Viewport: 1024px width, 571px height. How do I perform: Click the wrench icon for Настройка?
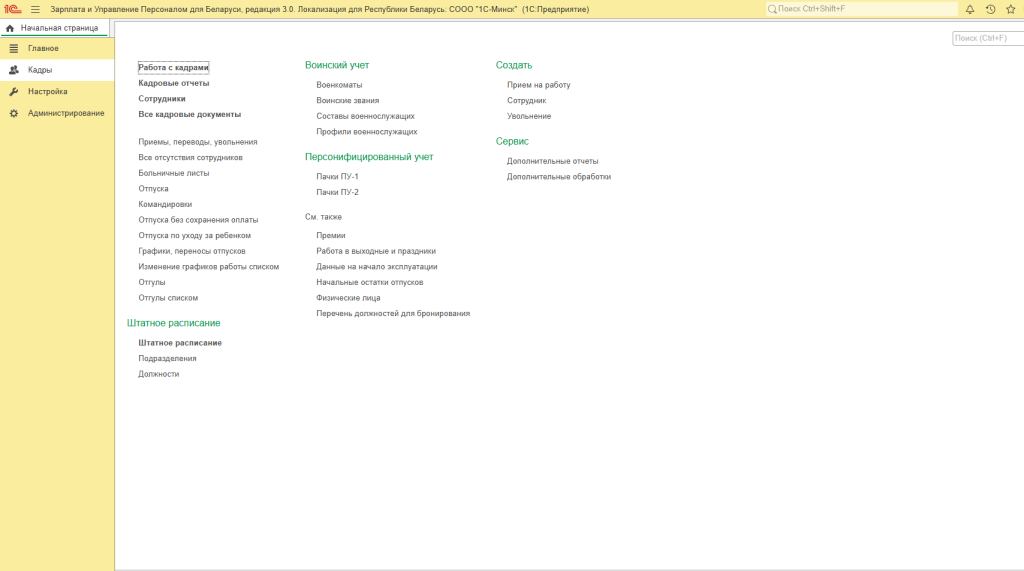(x=14, y=91)
